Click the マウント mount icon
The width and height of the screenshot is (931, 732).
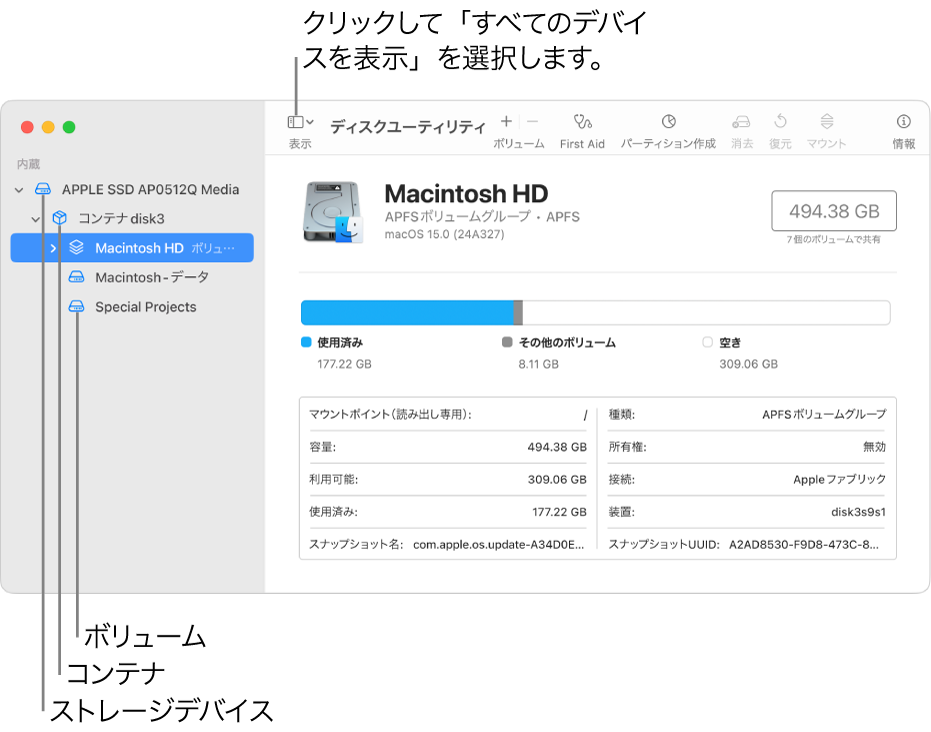click(826, 122)
